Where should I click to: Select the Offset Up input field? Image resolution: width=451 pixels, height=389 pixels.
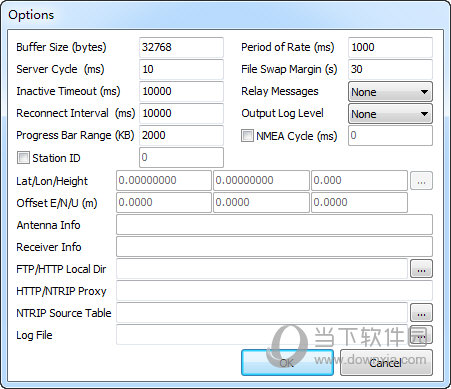click(x=359, y=202)
